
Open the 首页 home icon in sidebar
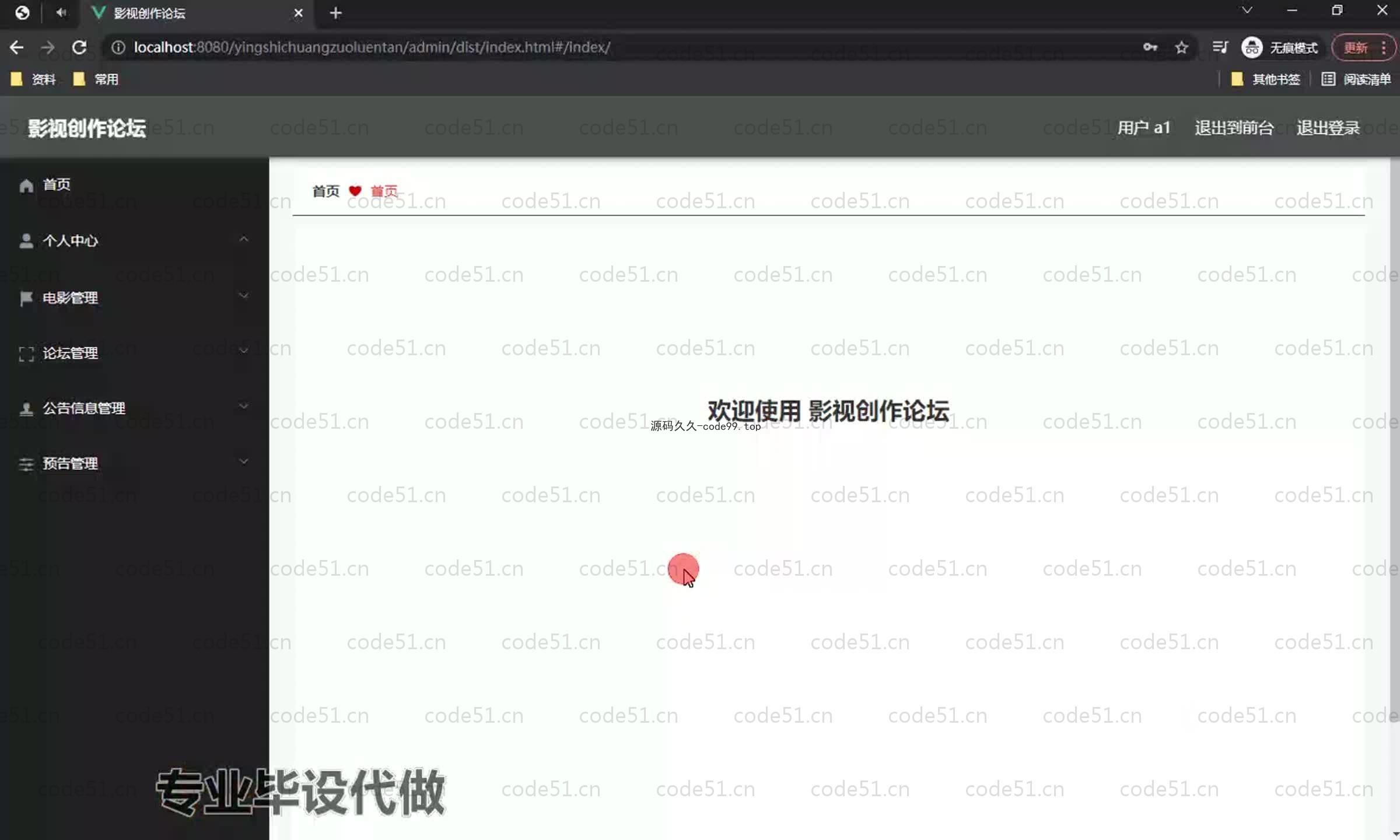tap(26, 185)
